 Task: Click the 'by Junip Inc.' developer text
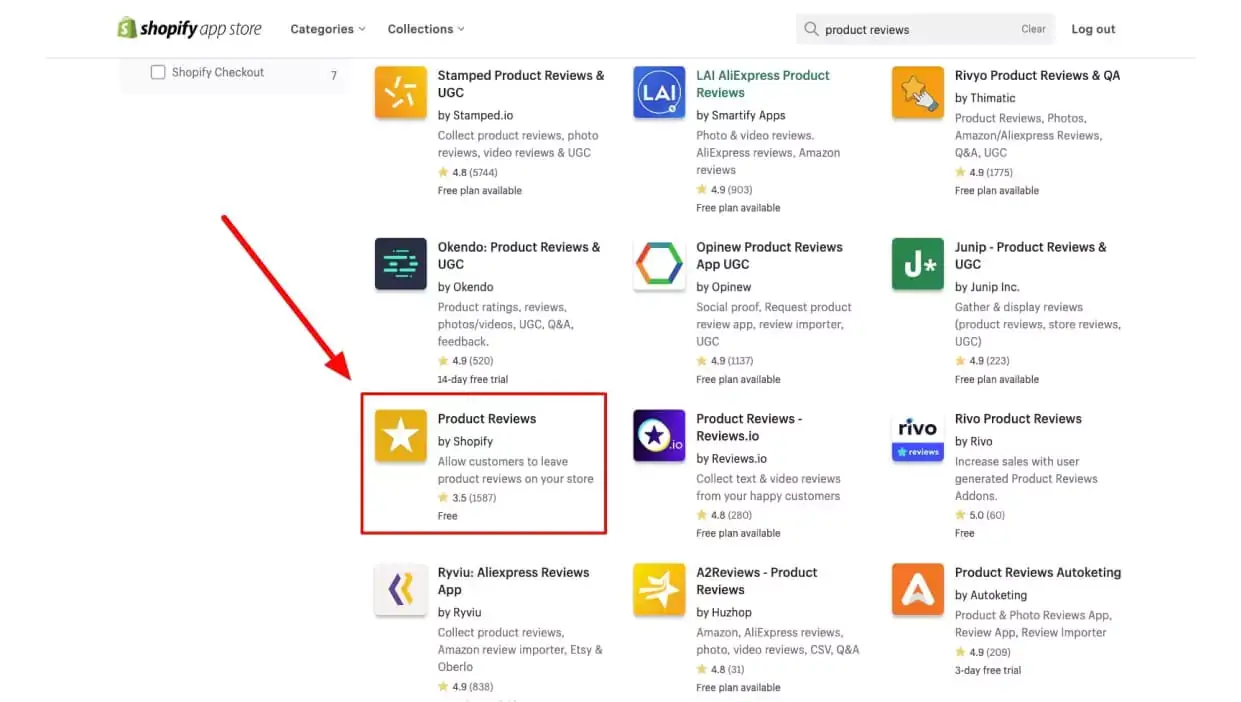pos(987,287)
